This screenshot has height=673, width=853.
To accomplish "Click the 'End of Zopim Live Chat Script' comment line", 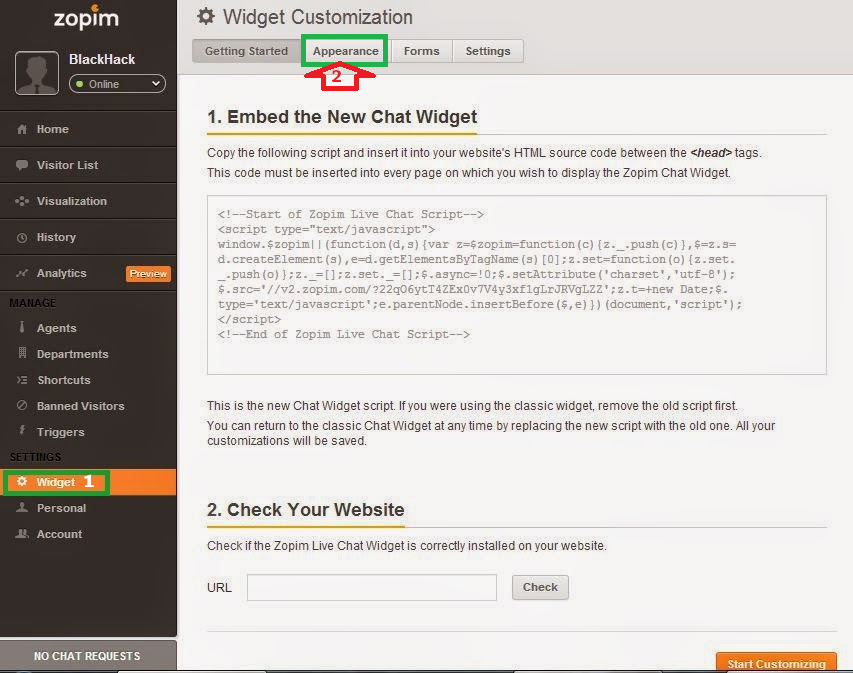I will (x=343, y=335).
